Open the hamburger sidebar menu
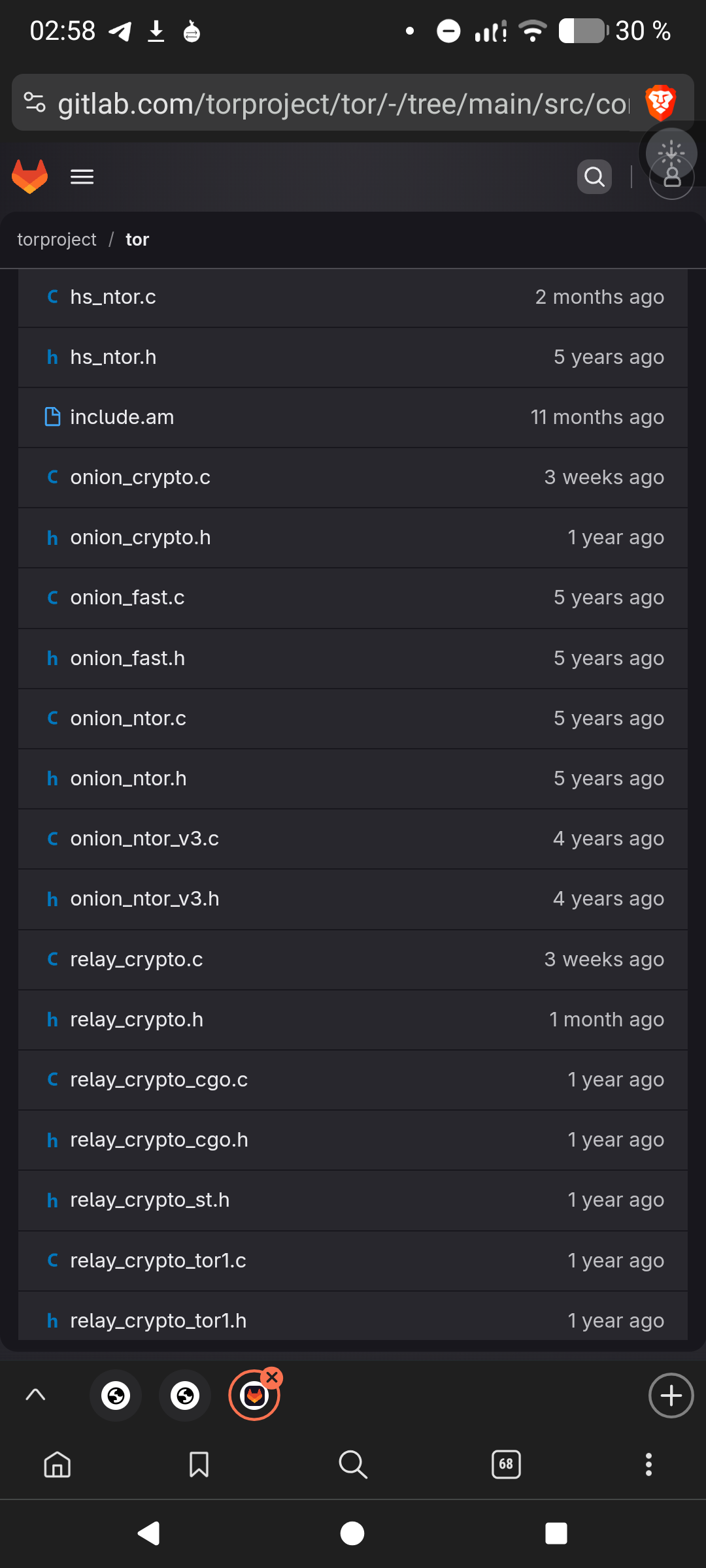 82,176
